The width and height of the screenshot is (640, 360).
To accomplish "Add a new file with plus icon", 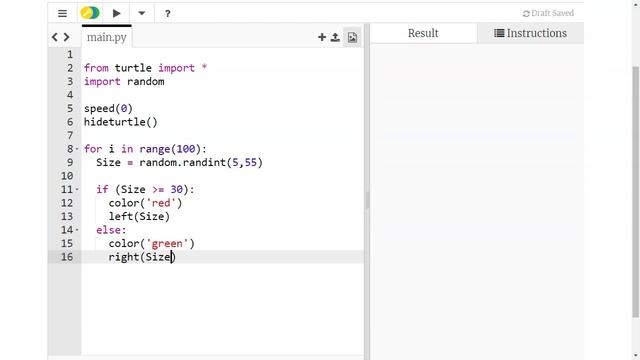I will (322, 37).
